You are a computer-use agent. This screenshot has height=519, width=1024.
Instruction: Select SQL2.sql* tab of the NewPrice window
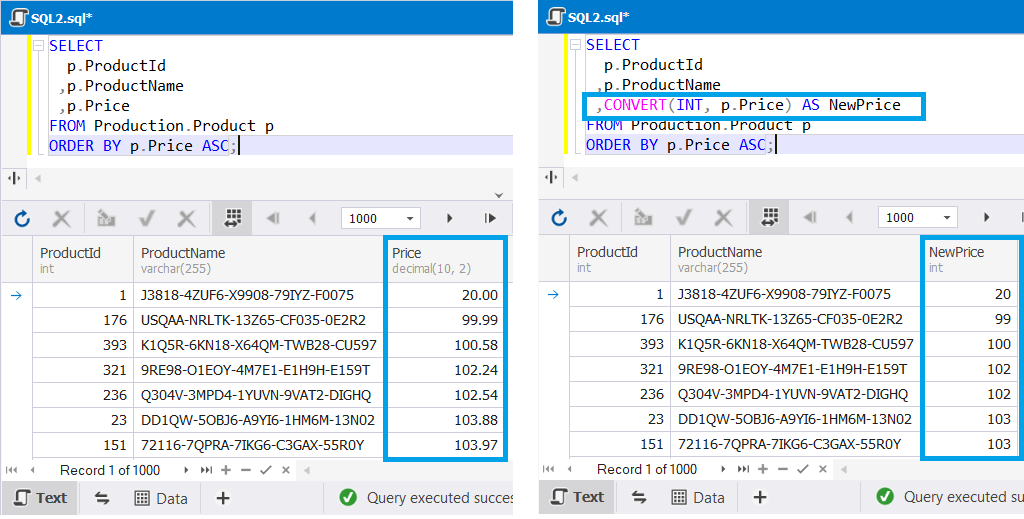[x=588, y=18]
